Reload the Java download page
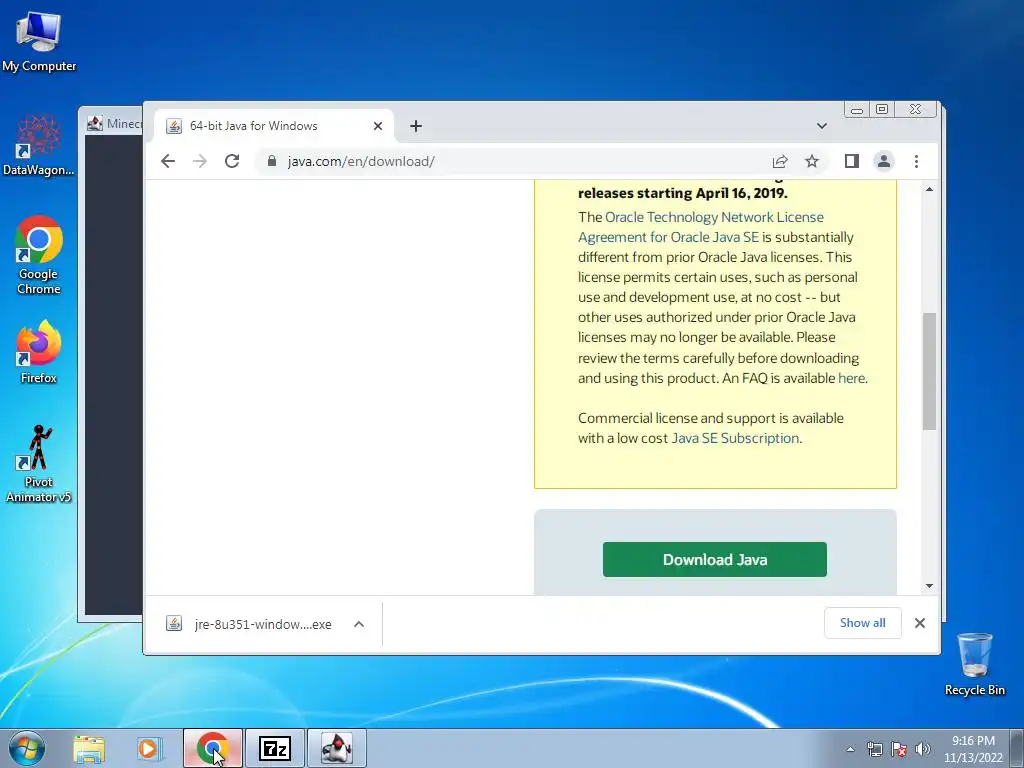 [x=232, y=161]
